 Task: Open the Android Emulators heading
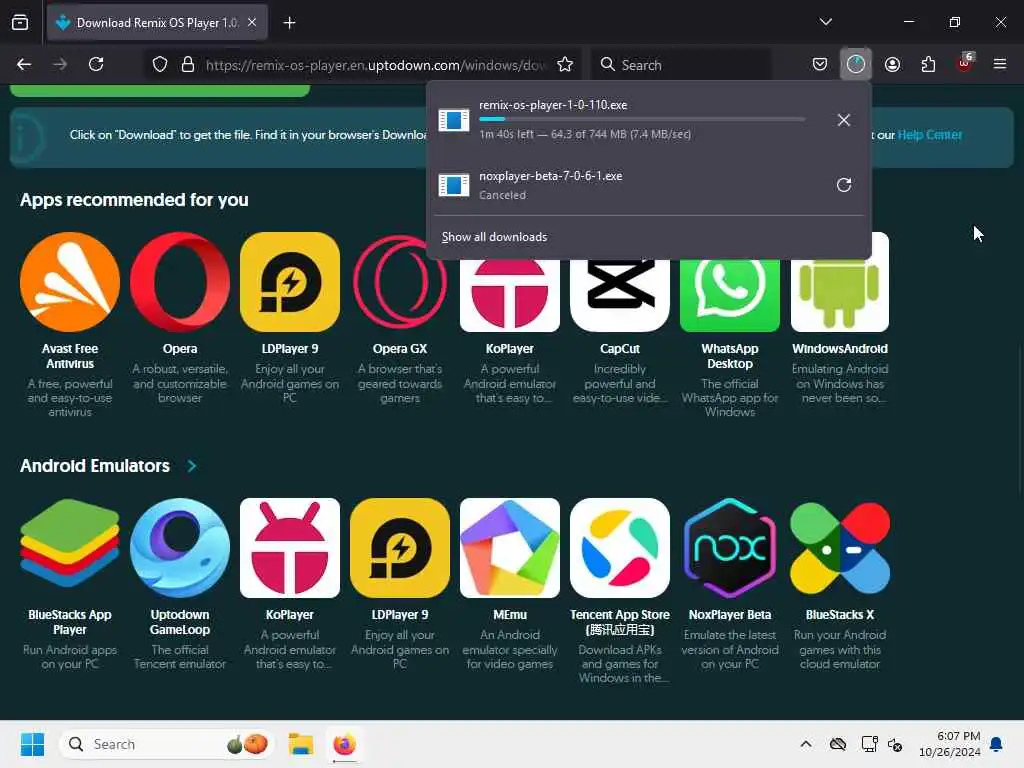tap(95, 466)
